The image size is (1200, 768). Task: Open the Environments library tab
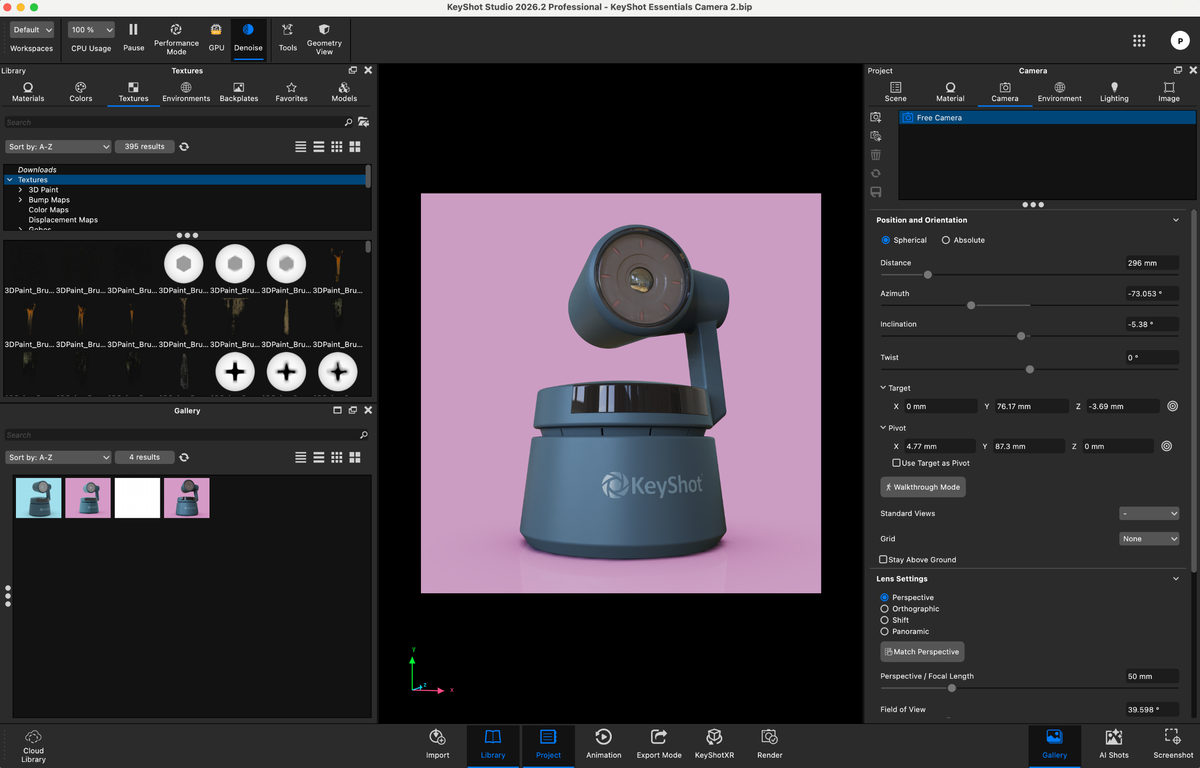(186, 92)
